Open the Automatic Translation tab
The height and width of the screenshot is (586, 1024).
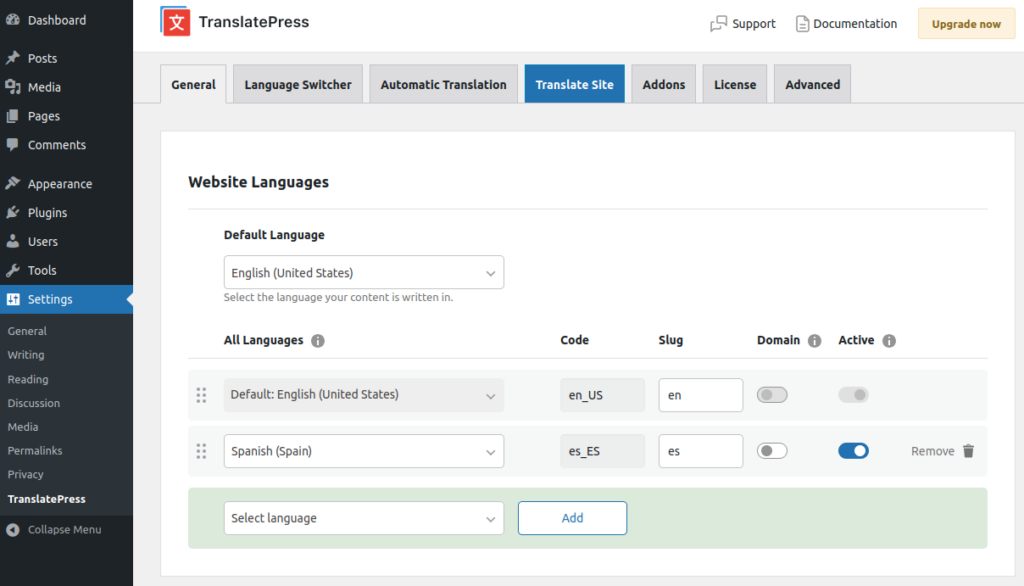tap(443, 85)
